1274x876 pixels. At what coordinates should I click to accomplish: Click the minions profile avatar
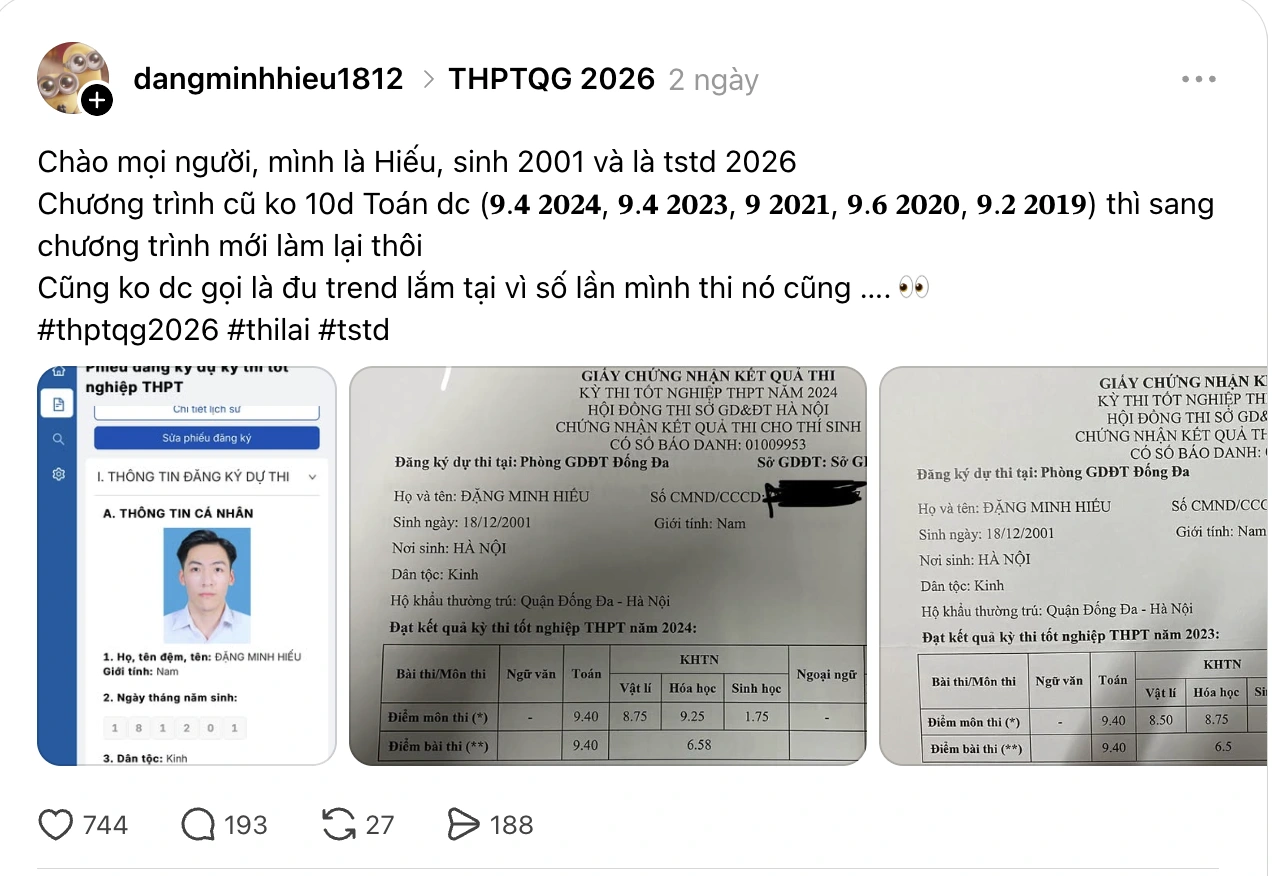pos(73,78)
